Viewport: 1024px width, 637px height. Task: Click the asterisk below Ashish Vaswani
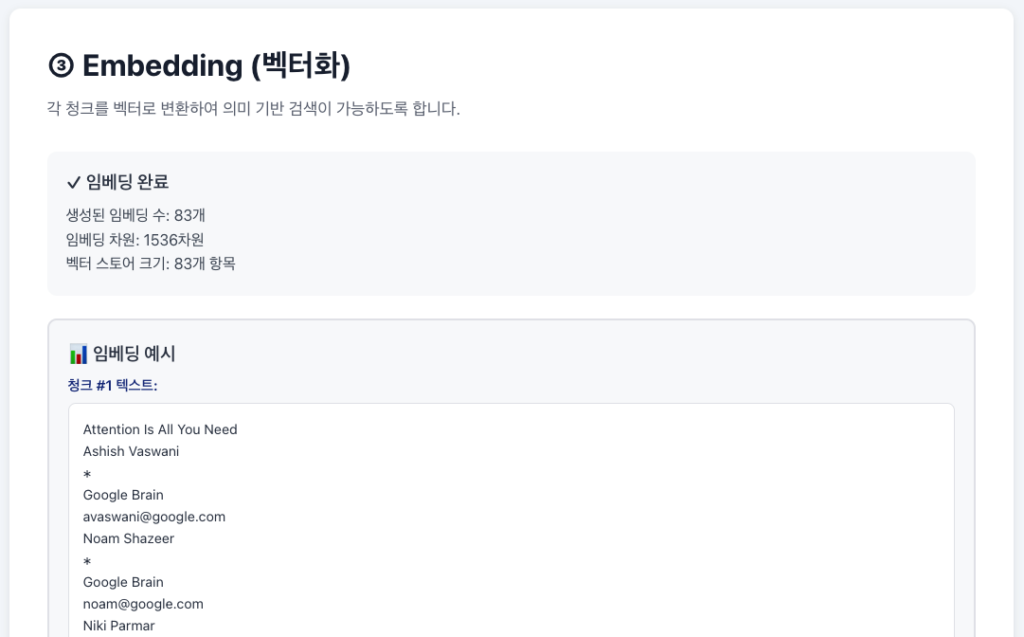coord(87,474)
